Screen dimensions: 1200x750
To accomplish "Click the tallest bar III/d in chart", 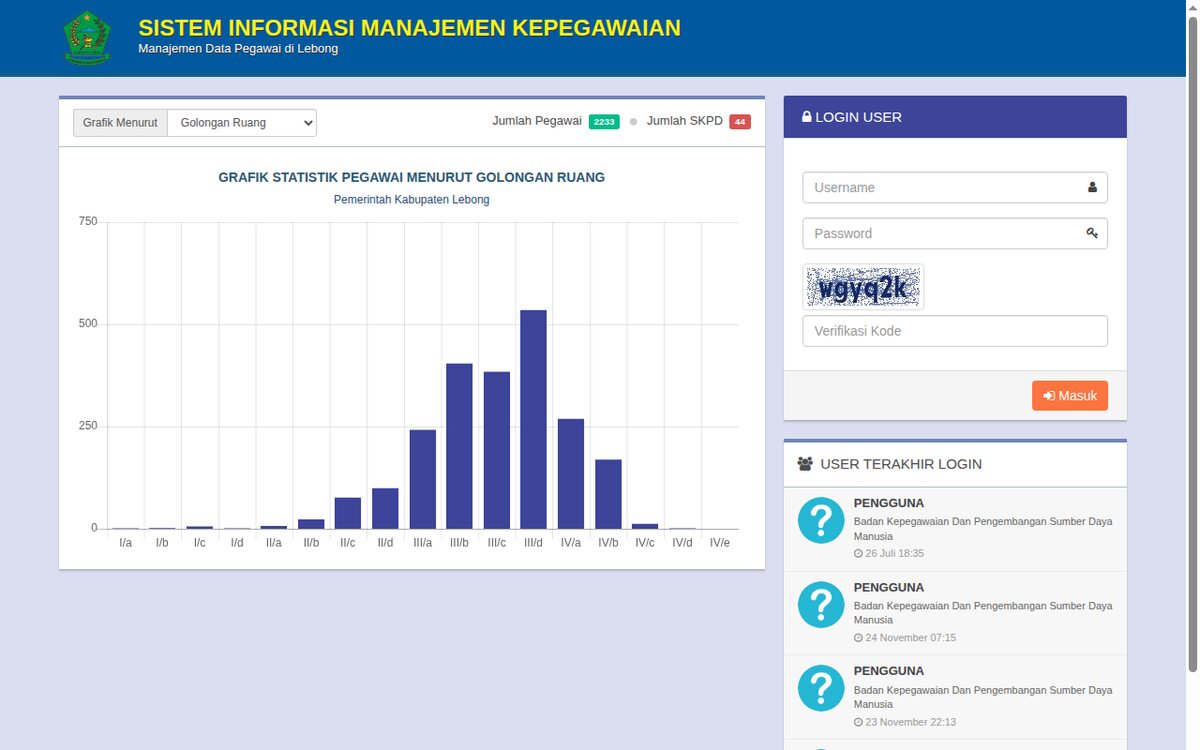I will point(533,420).
